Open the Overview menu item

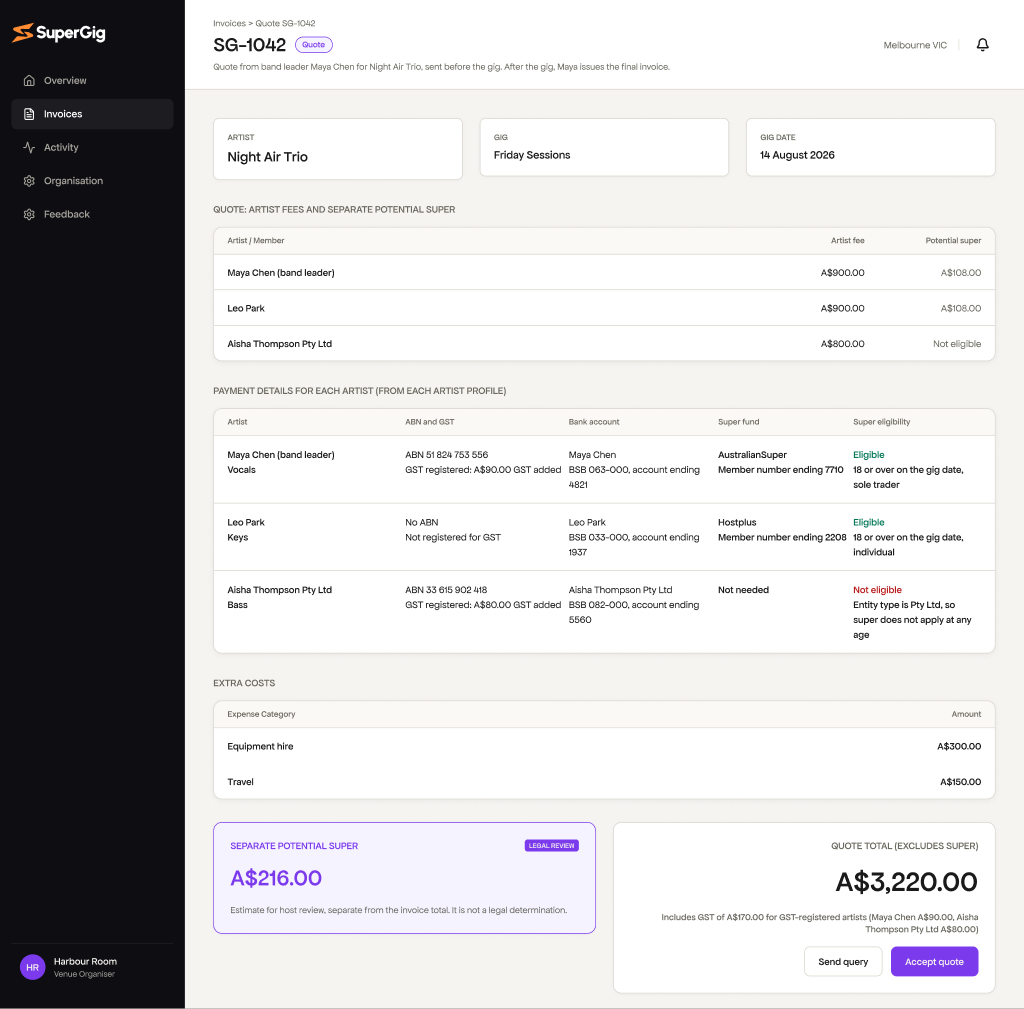[x=92, y=80]
